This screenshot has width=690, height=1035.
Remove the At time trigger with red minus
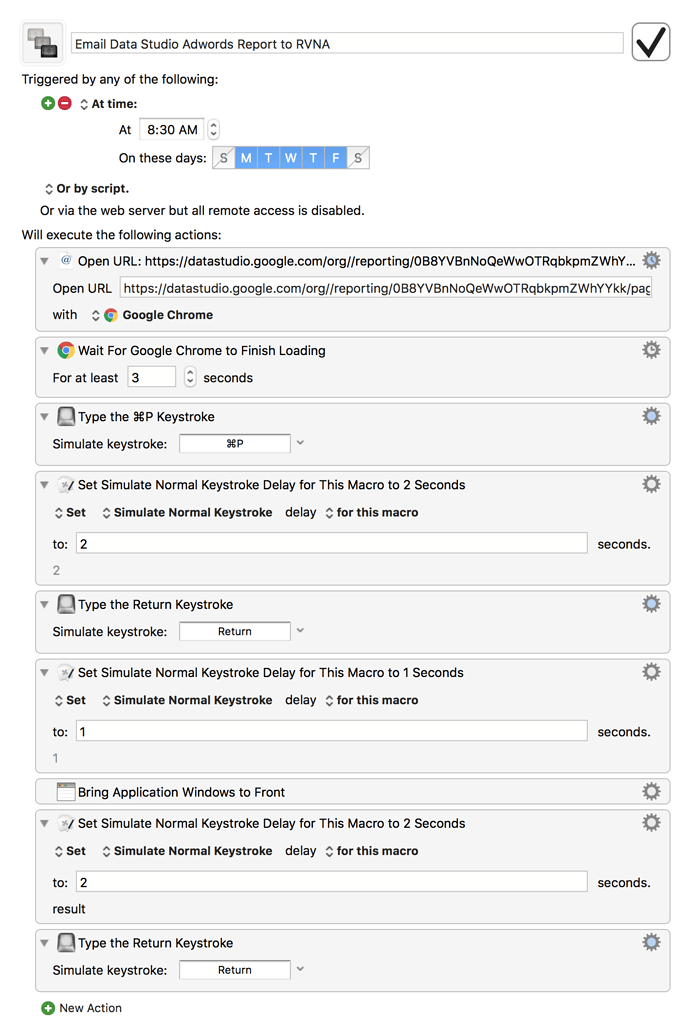coord(65,103)
